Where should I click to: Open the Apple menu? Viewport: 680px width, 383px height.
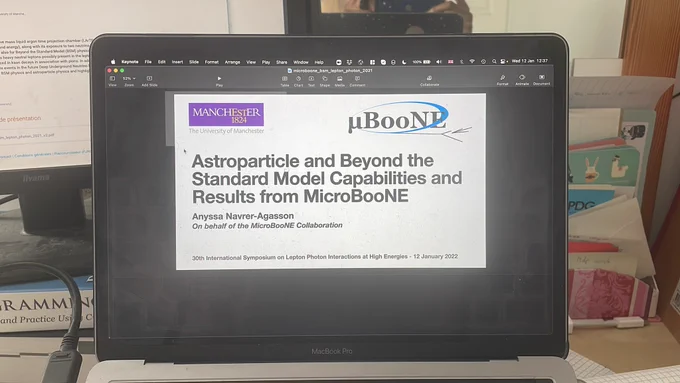(x=113, y=62)
